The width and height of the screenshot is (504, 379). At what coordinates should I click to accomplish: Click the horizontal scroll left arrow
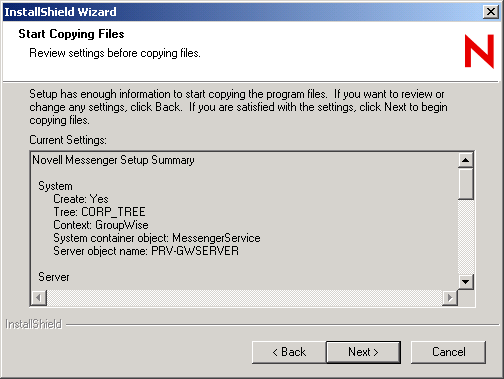coord(39,297)
